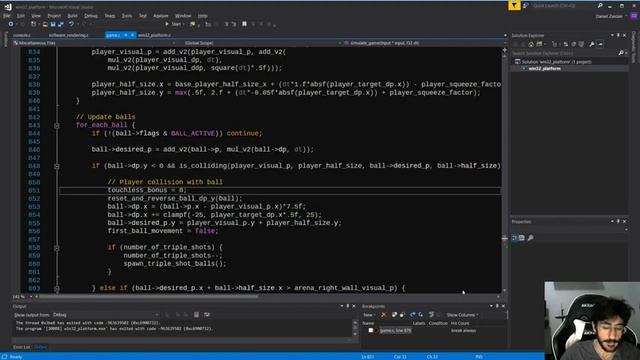Screen dimensions: 640x360
Task: Click the bookmark toolbar icon
Action: [244, 24]
